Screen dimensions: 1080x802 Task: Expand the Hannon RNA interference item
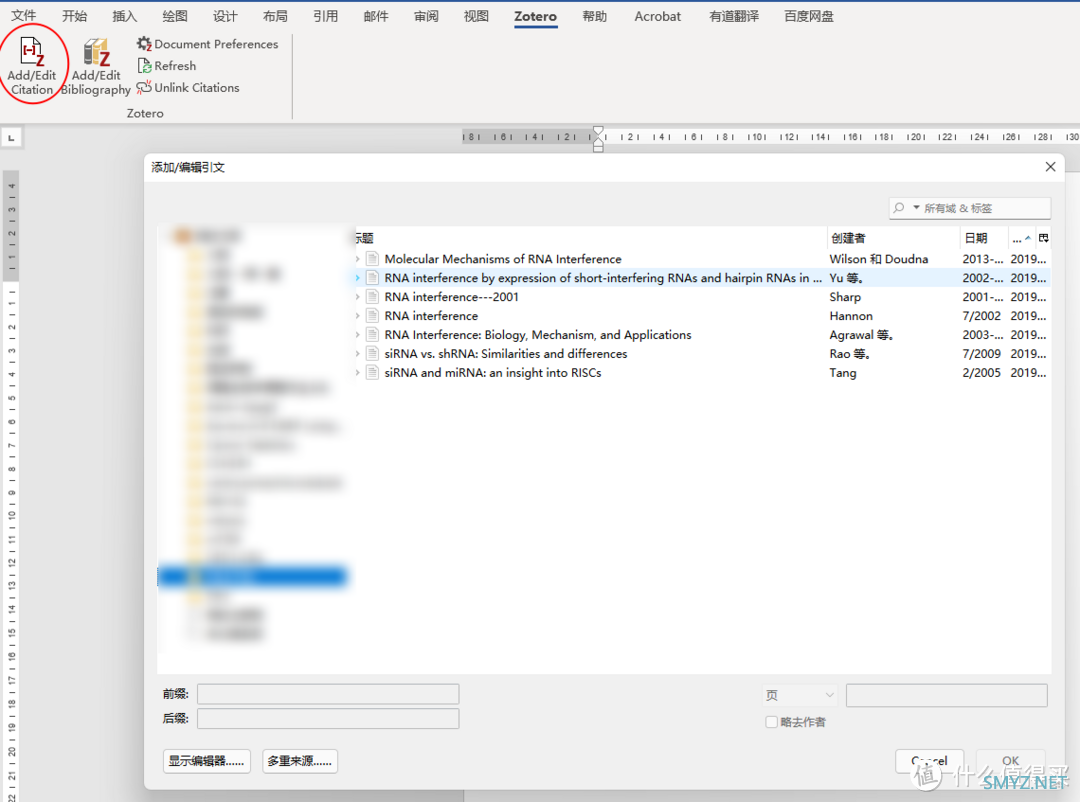point(357,316)
